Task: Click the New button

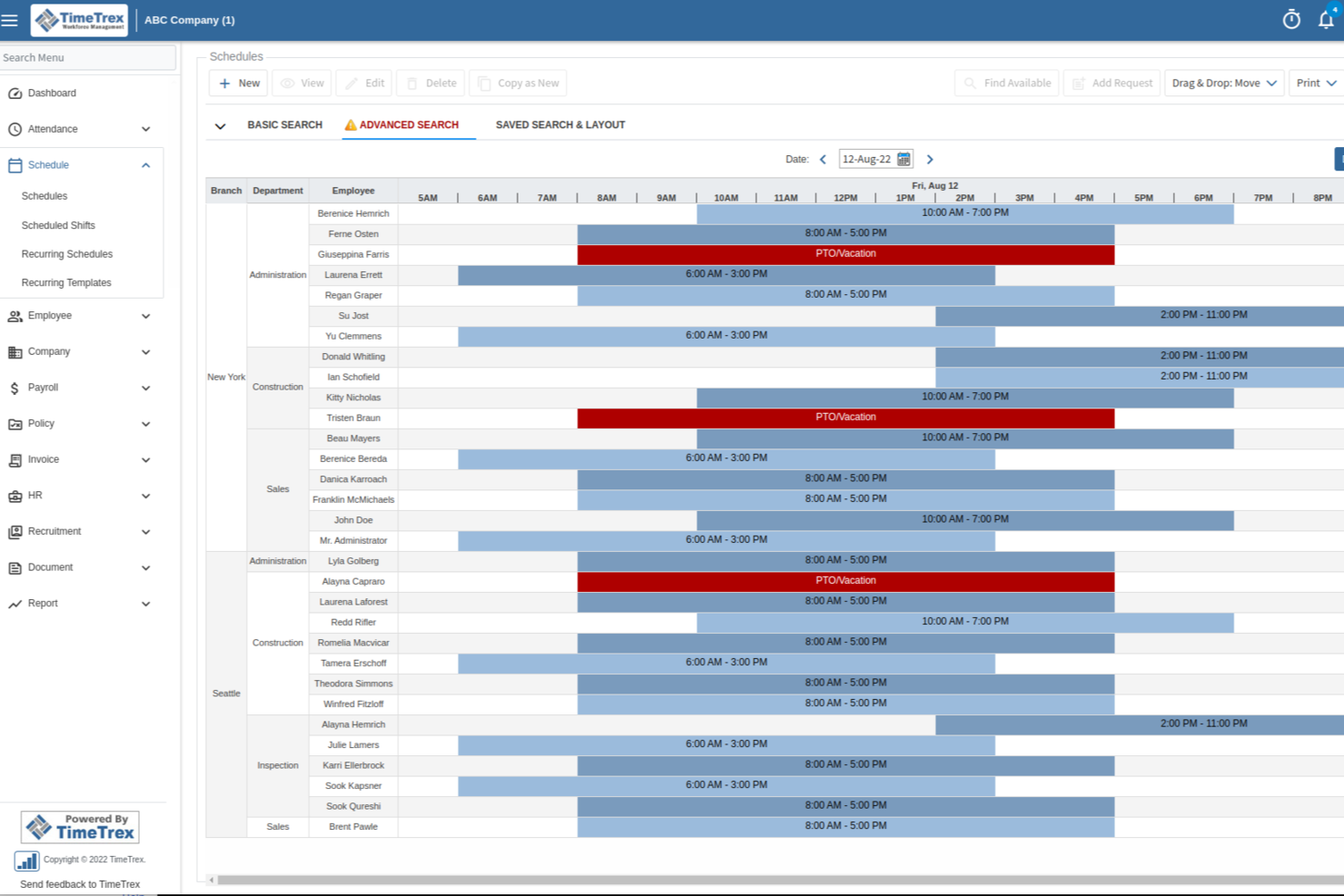Action: click(237, 83)
